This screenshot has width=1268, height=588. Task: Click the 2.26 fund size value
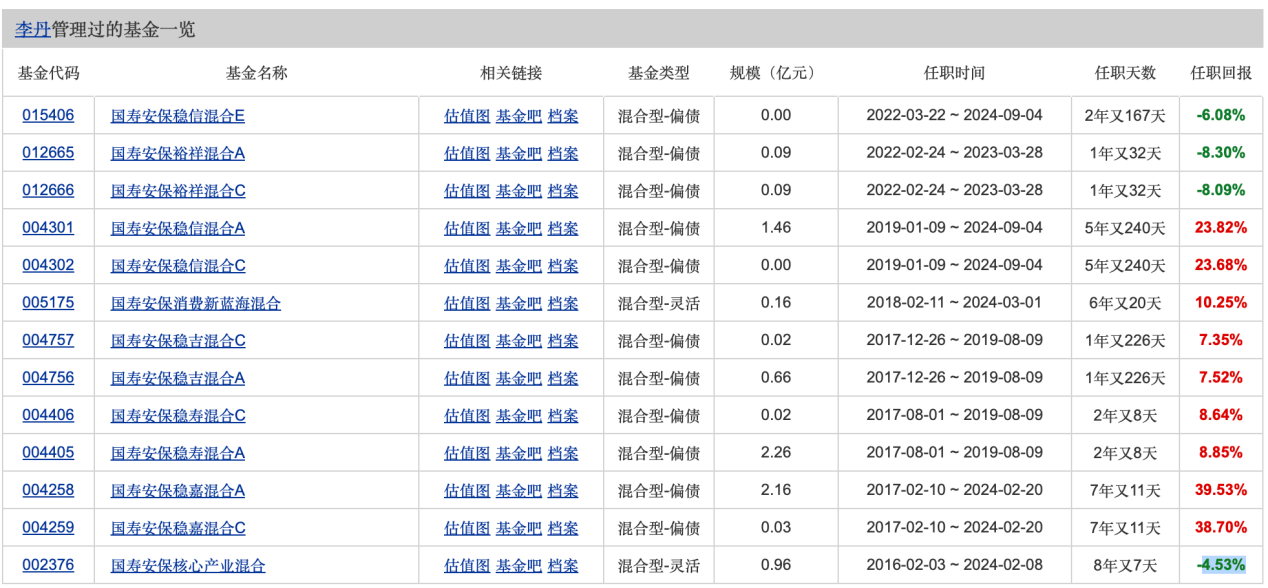pos(776,453)
